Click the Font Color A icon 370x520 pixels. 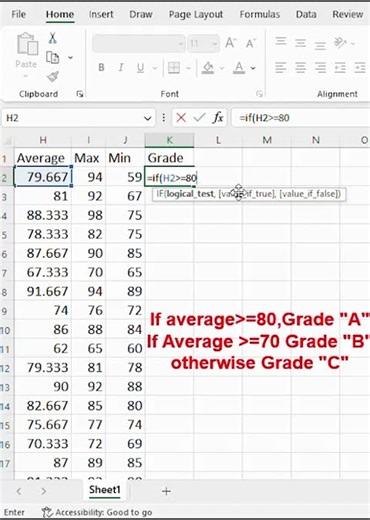point(239,68)
